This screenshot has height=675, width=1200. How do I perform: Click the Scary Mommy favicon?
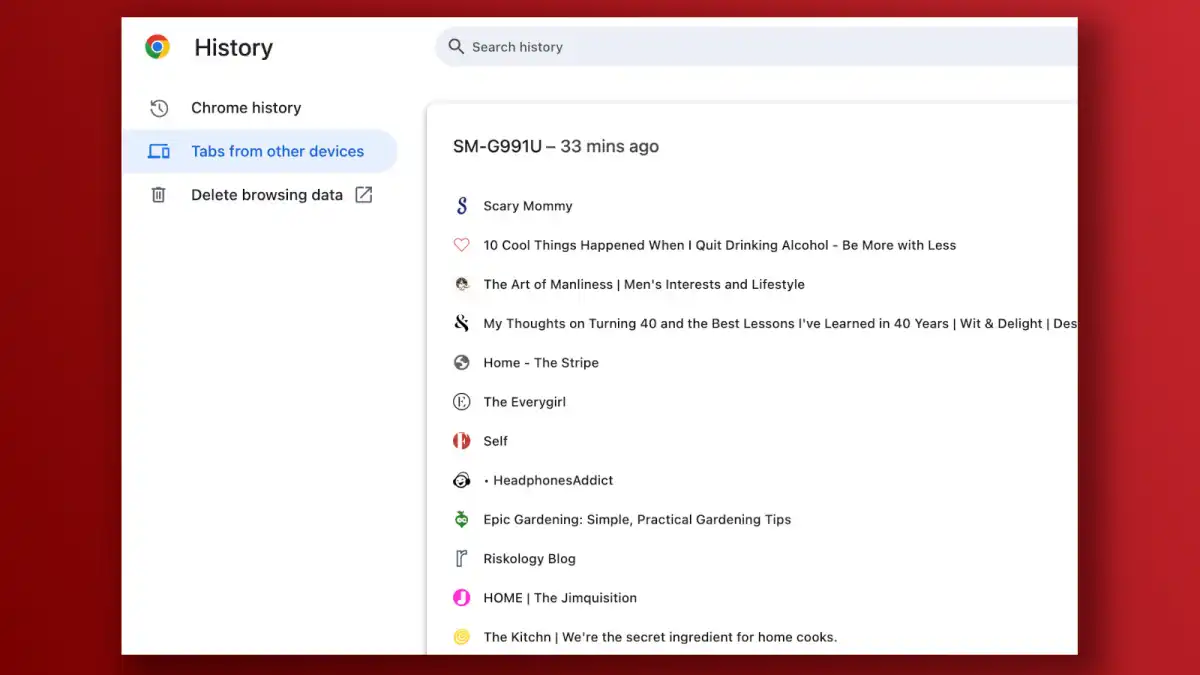(461, 206)
